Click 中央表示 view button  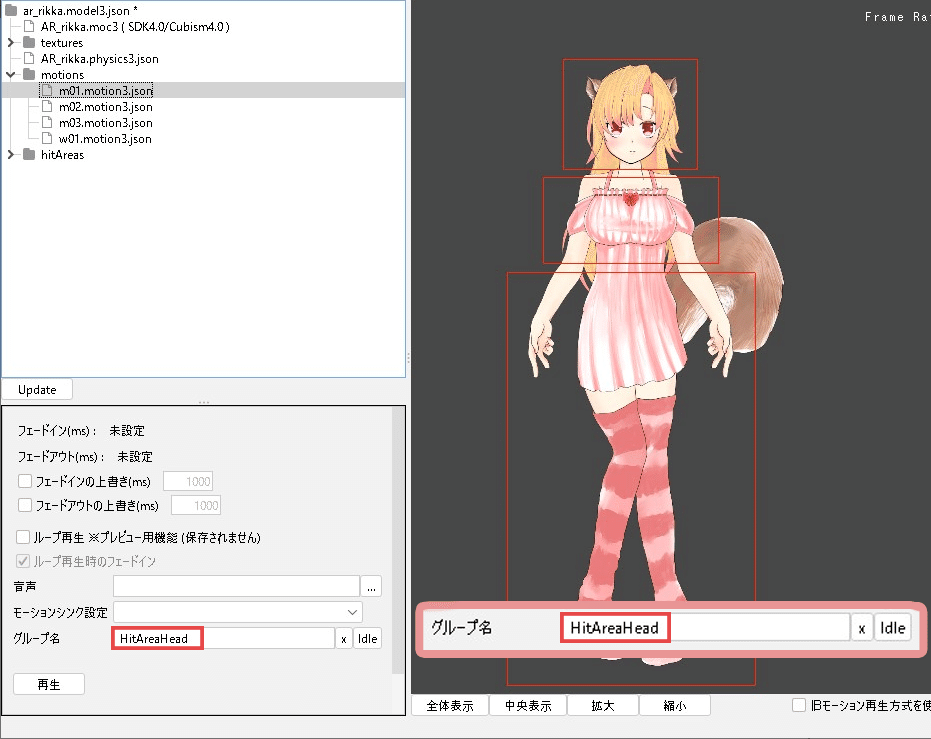(528, 706)
